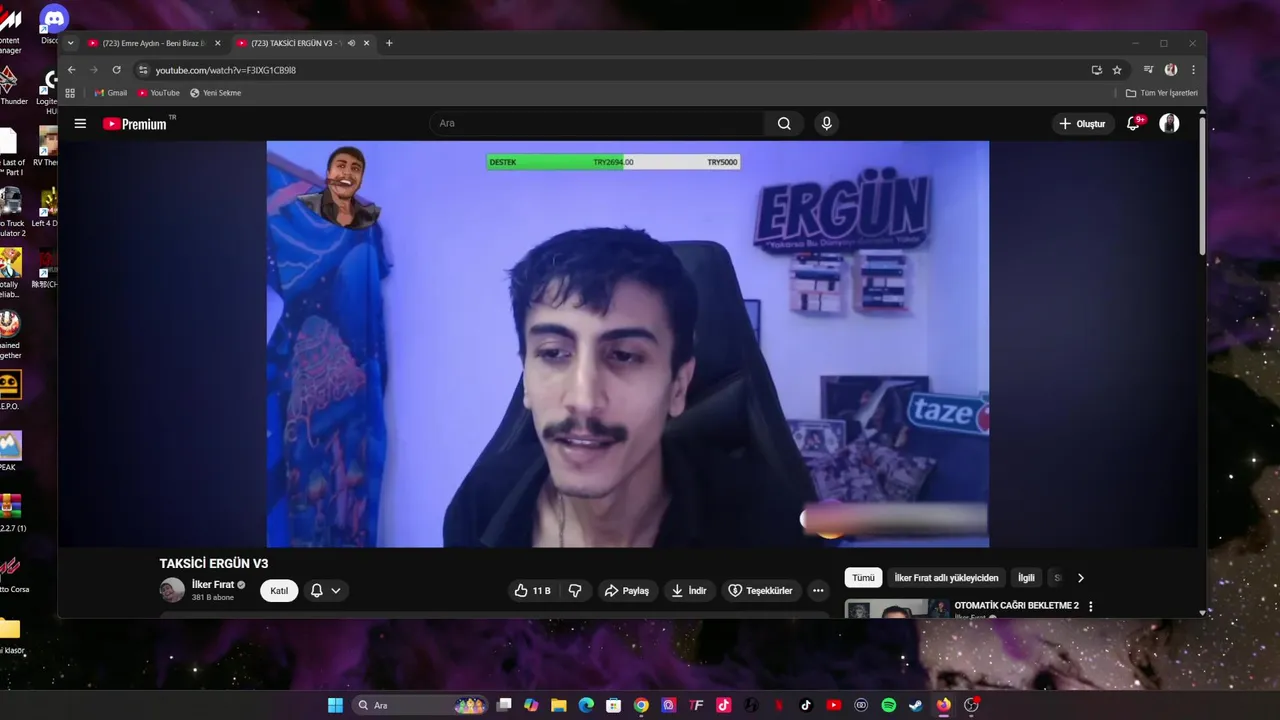Open OTOMATİK ÇAĞRI BEKLETME 2 thumbnail
Image resolution: width=1280 pixels, height=720 pixels.
click(896, 609)
